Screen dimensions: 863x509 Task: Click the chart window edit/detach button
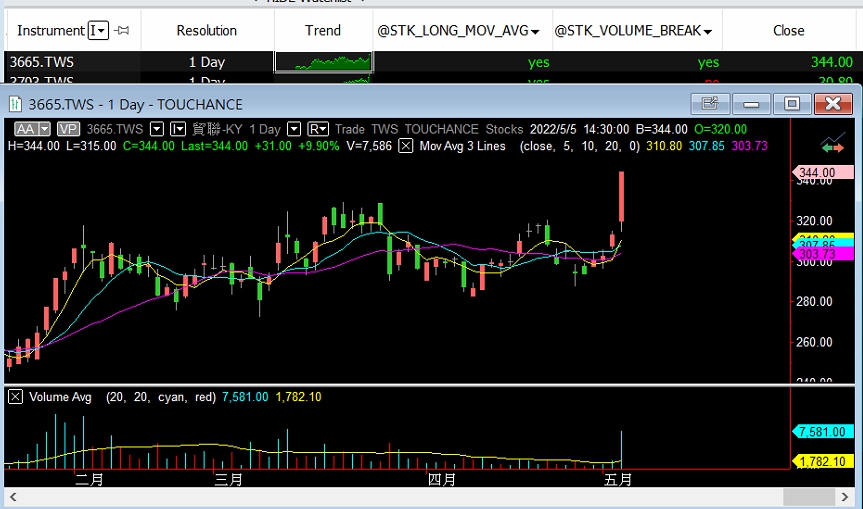click(x=710, y=103)
